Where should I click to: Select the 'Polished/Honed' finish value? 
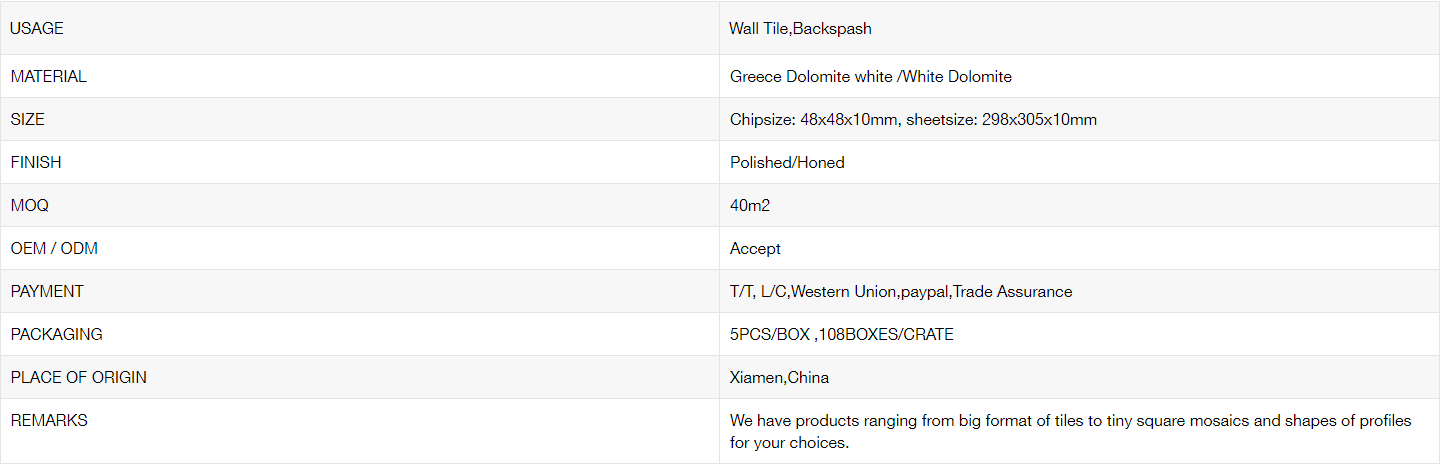[787, 162]
